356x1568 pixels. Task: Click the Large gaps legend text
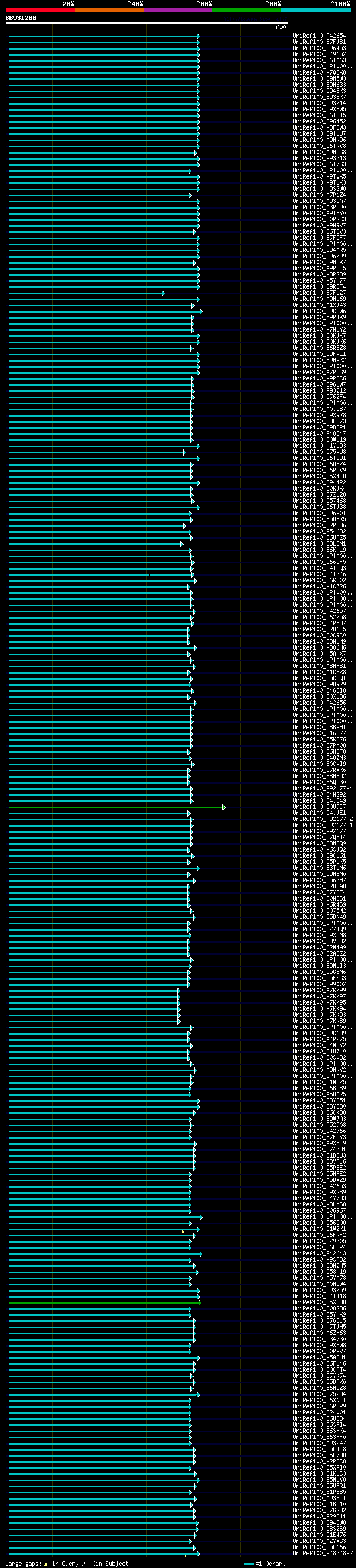[68, 1563]
